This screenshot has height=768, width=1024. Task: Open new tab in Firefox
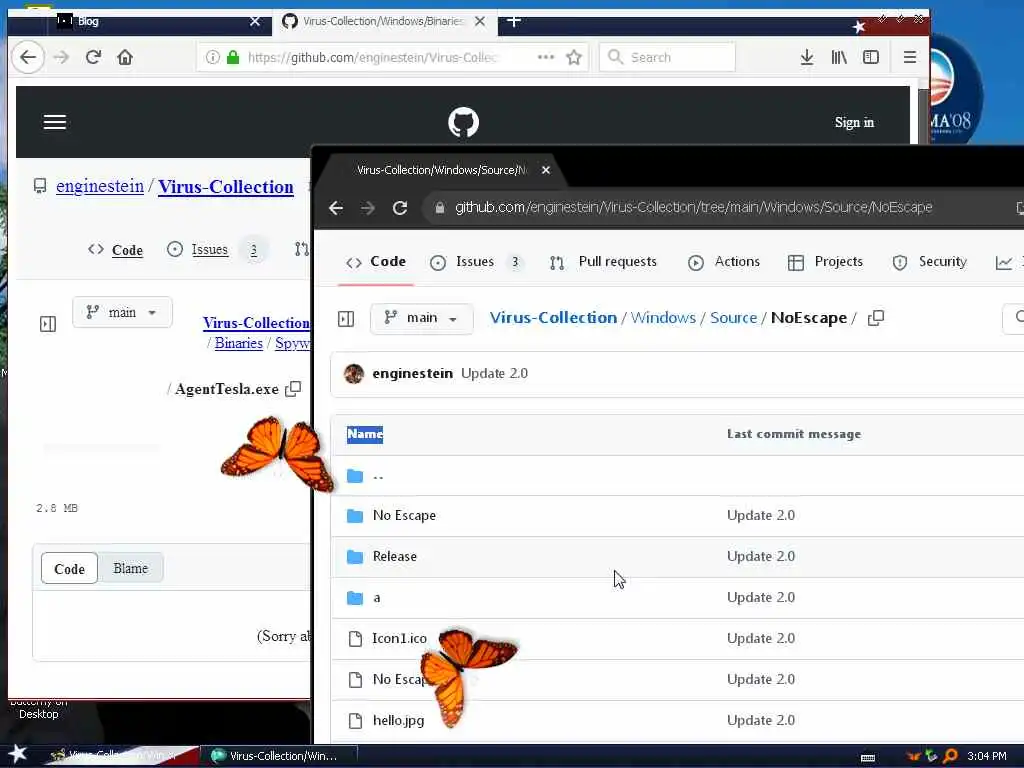pos(514,21)
